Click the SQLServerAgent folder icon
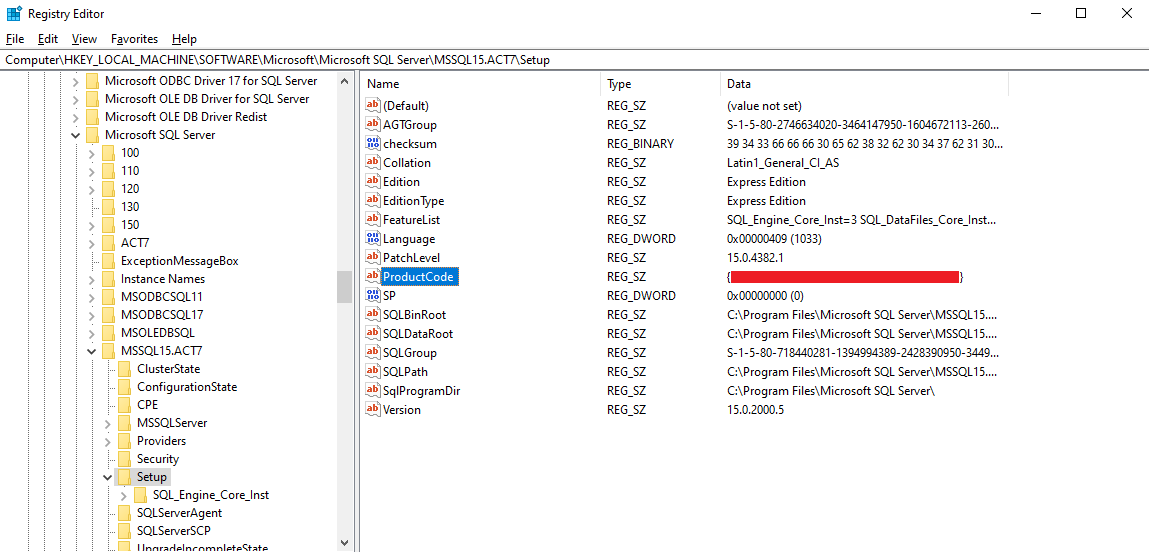Image resolution: width=1149 pixels, height=552 pixels. tap(125, 512)
